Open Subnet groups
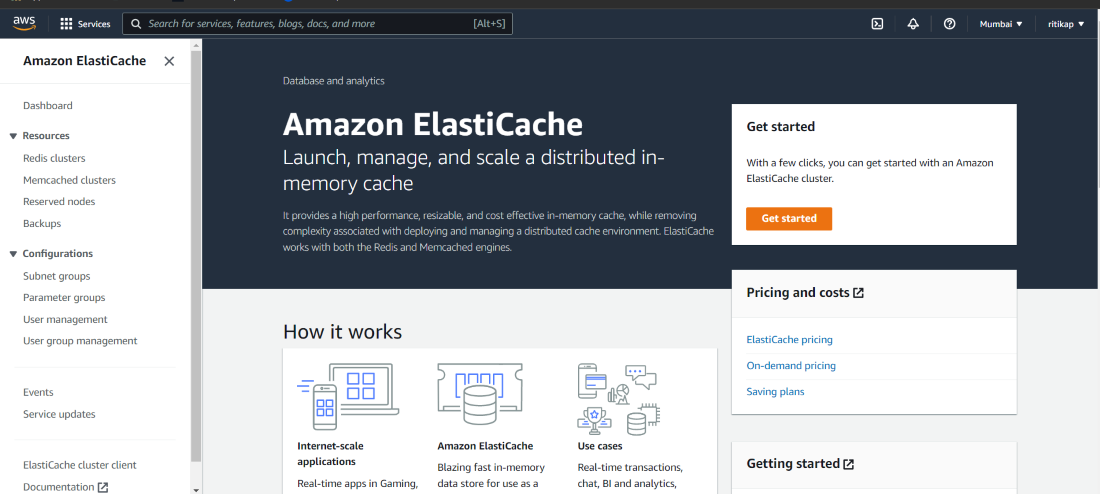The image size is (1100, 494). tap(57, 276)
